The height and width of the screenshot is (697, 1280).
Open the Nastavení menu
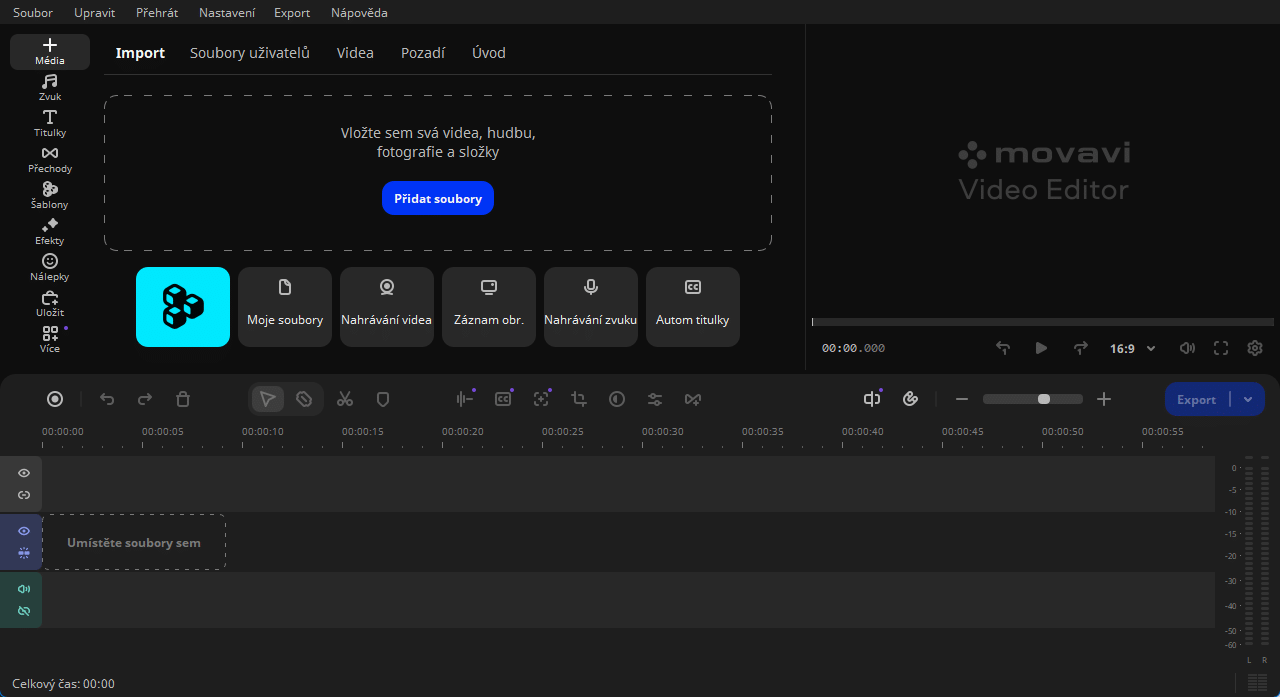click(227, 13)
